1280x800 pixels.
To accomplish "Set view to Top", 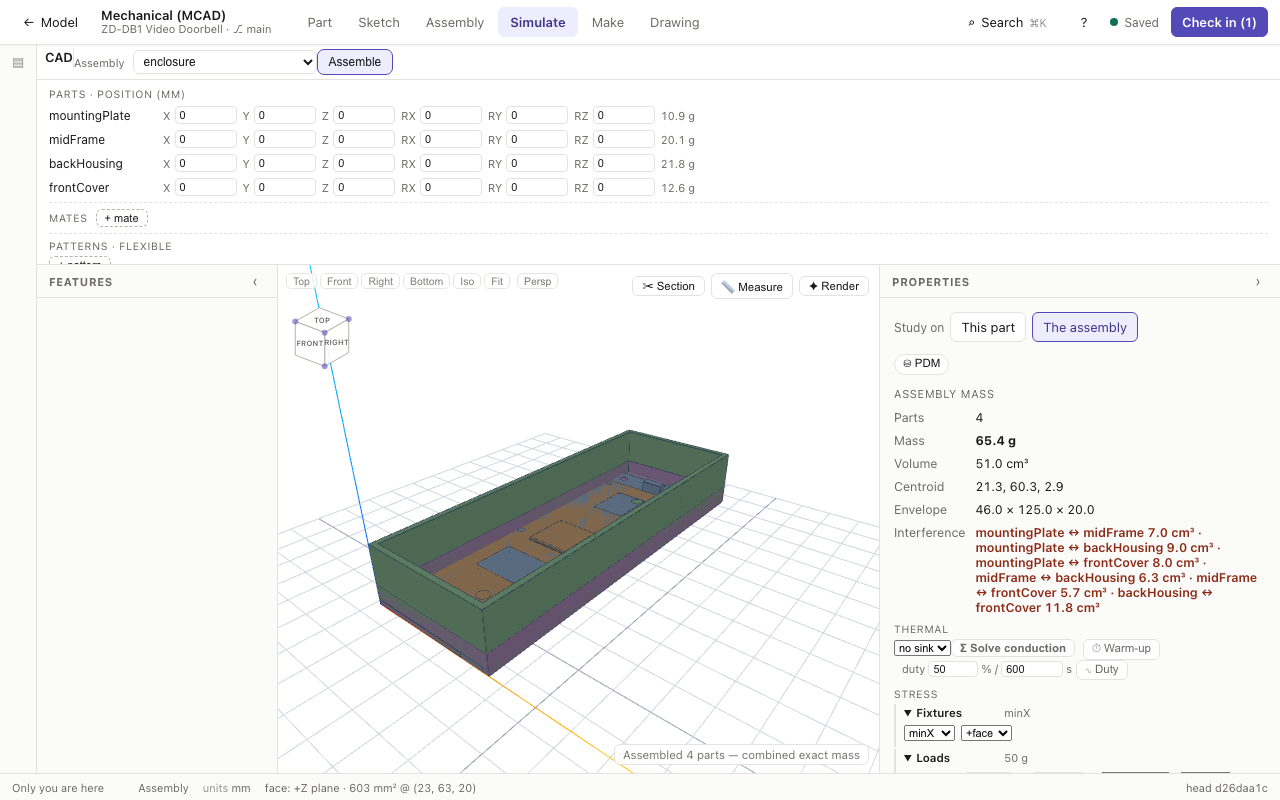I will pos(301,282).
